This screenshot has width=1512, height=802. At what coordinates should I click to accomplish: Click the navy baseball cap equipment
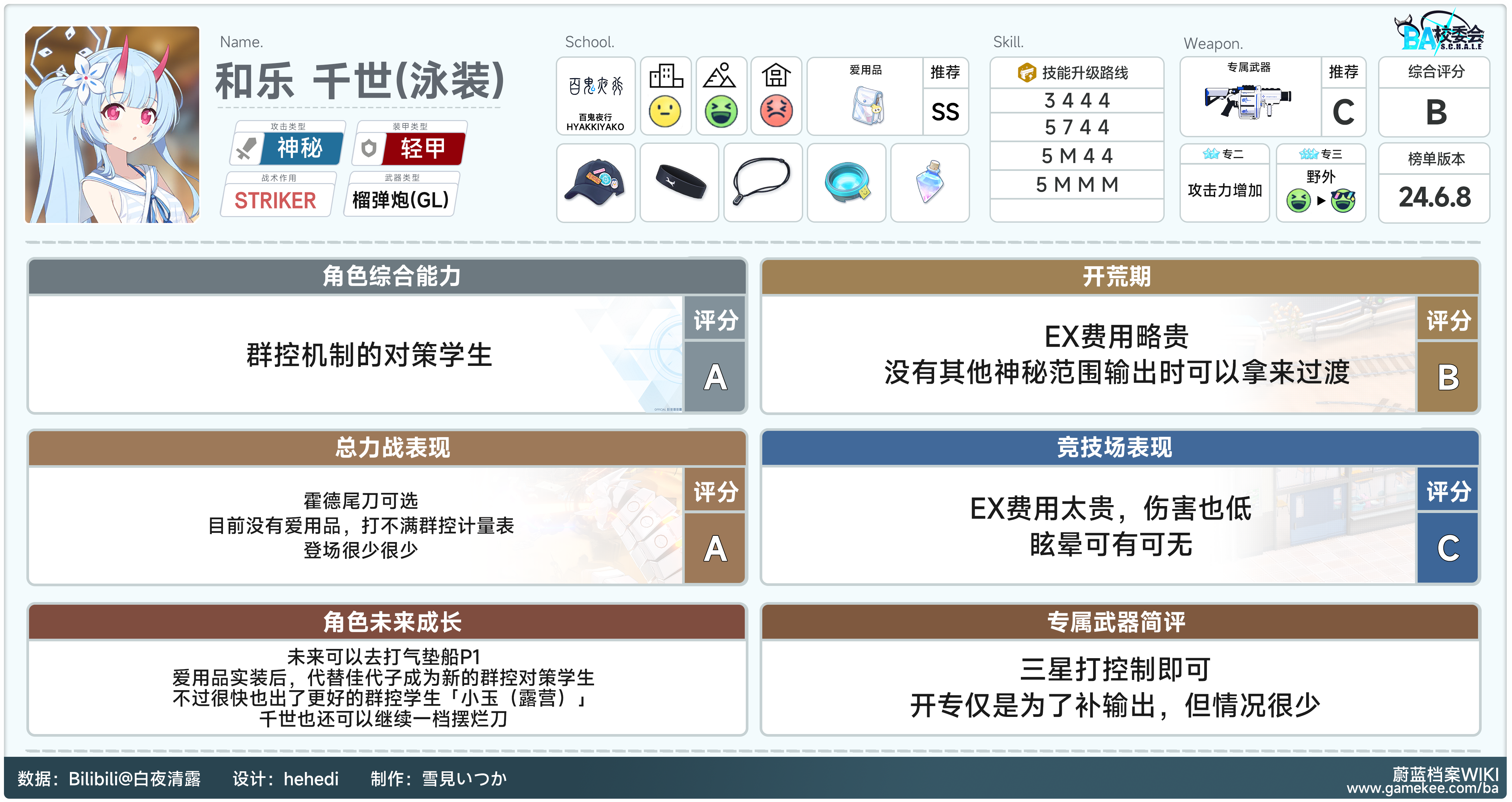[x=595, y=182]
